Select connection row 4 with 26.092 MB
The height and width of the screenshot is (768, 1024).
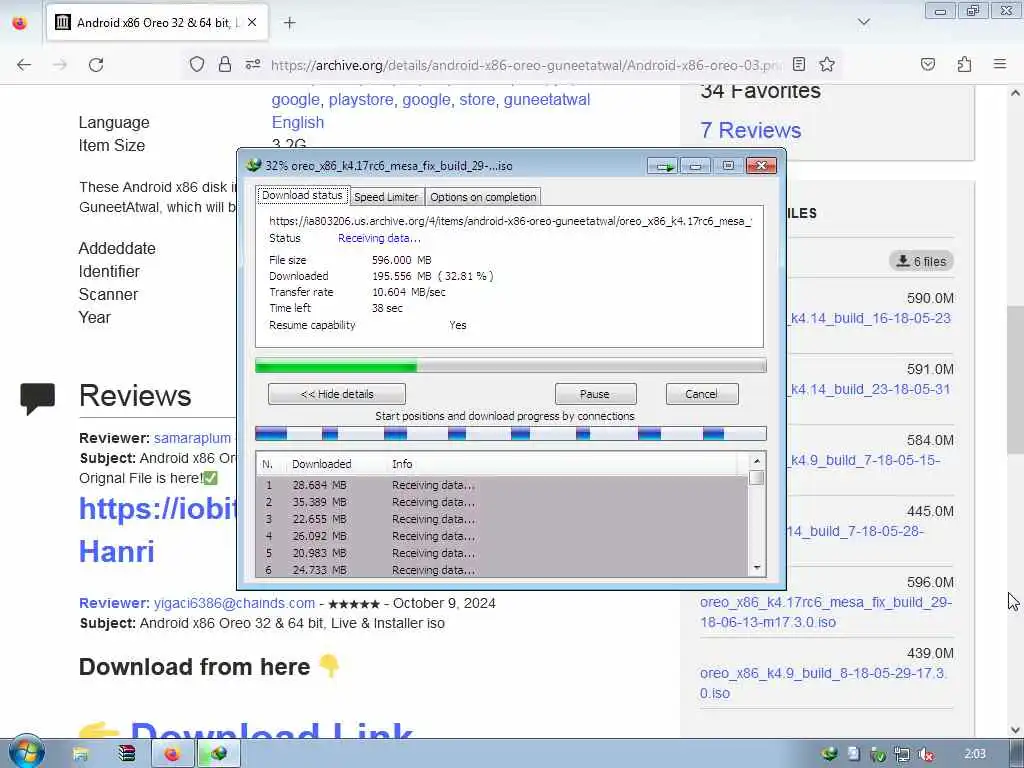click(502, 536)
